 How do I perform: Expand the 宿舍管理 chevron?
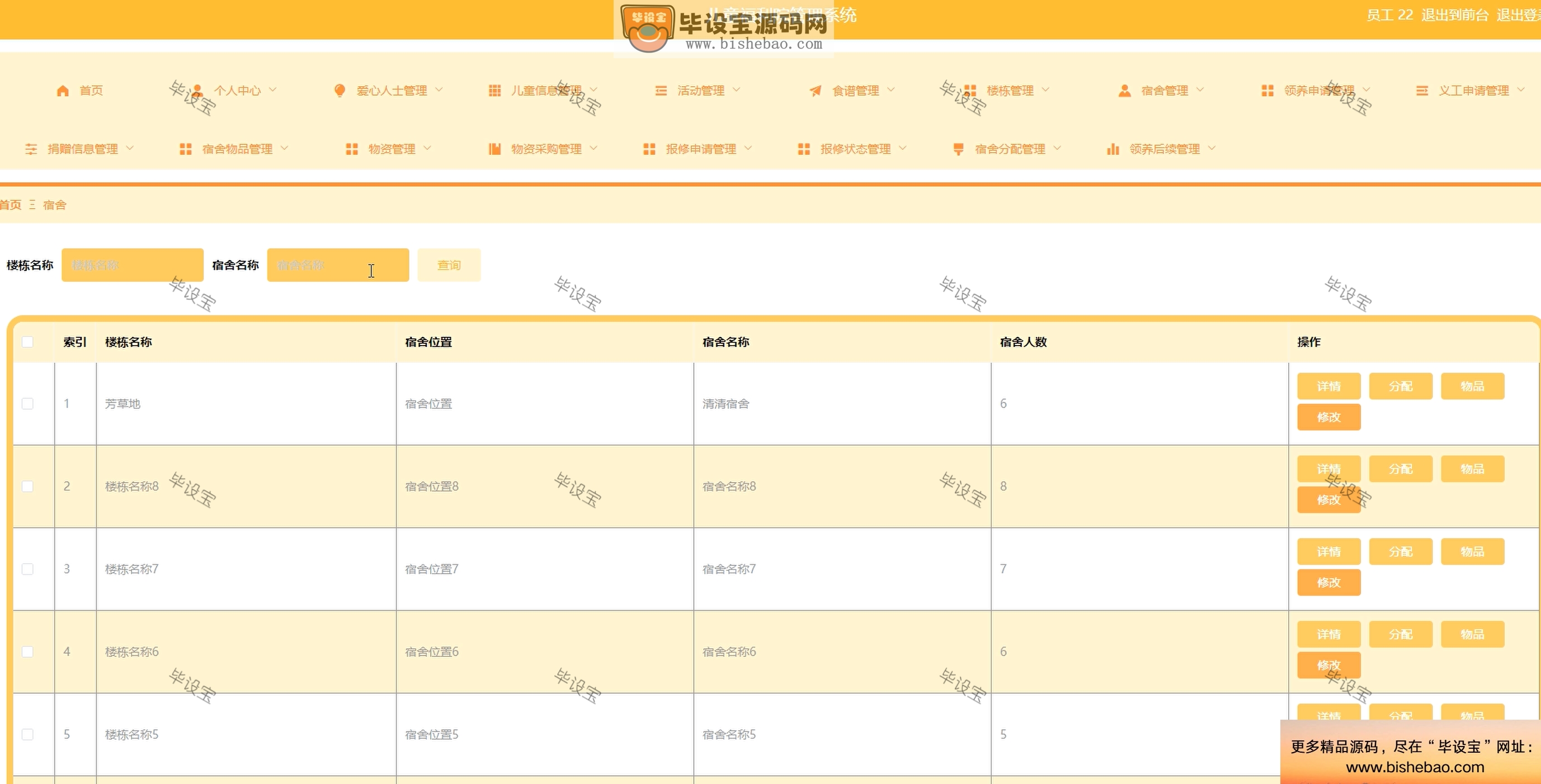[x=1200, y=89]
